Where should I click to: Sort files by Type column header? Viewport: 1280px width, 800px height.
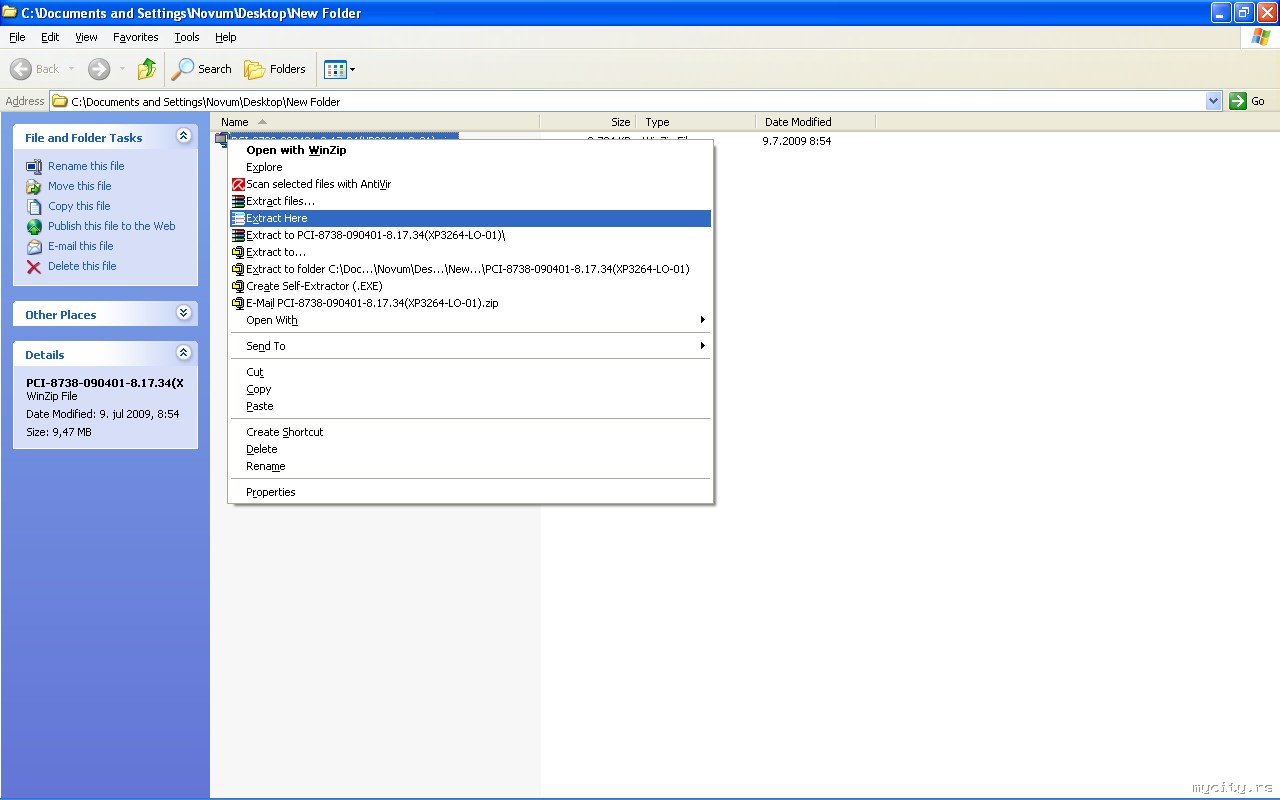coord(697,122)
